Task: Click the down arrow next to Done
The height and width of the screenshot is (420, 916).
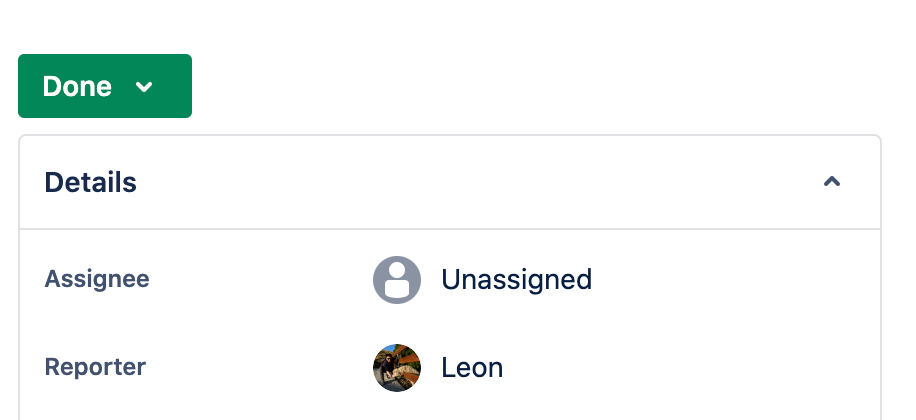Action: pyautogui.click(x=144, y=87)
